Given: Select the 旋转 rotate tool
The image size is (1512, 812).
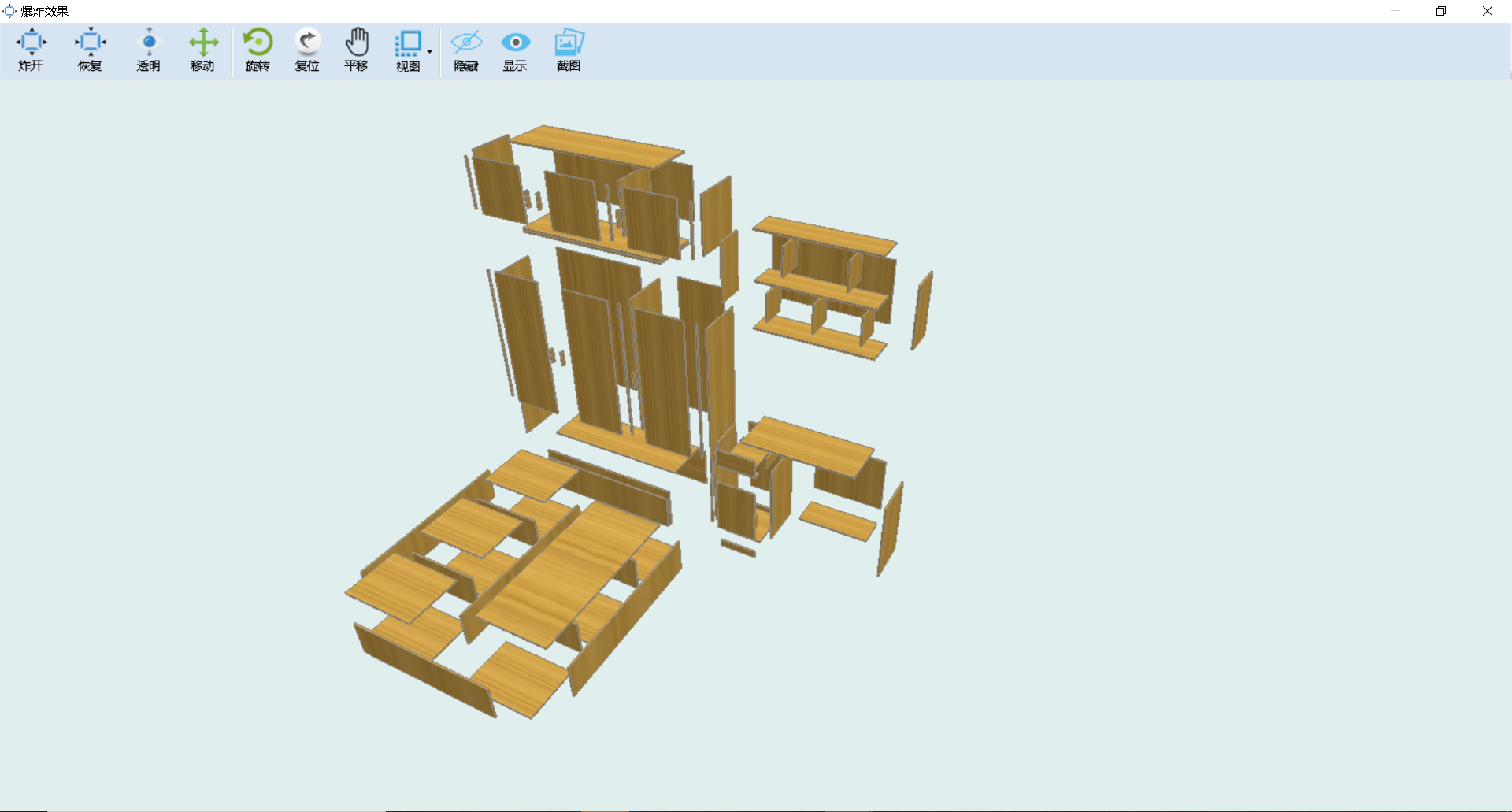Looking at the screenshot, I should click(x=258, y=50).
